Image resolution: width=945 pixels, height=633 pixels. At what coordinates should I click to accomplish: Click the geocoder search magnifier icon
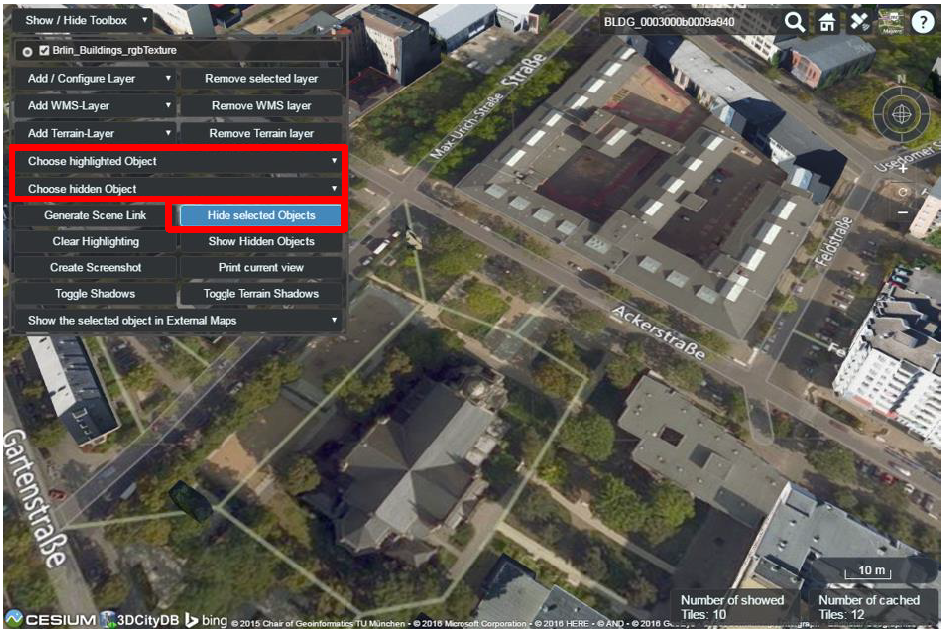click(795, 22)
